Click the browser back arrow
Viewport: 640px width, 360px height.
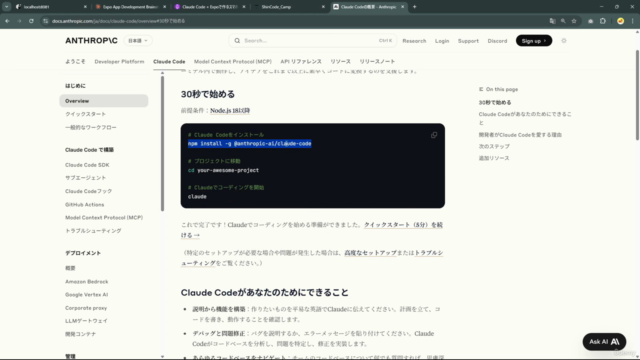click(x=7, y=21)
